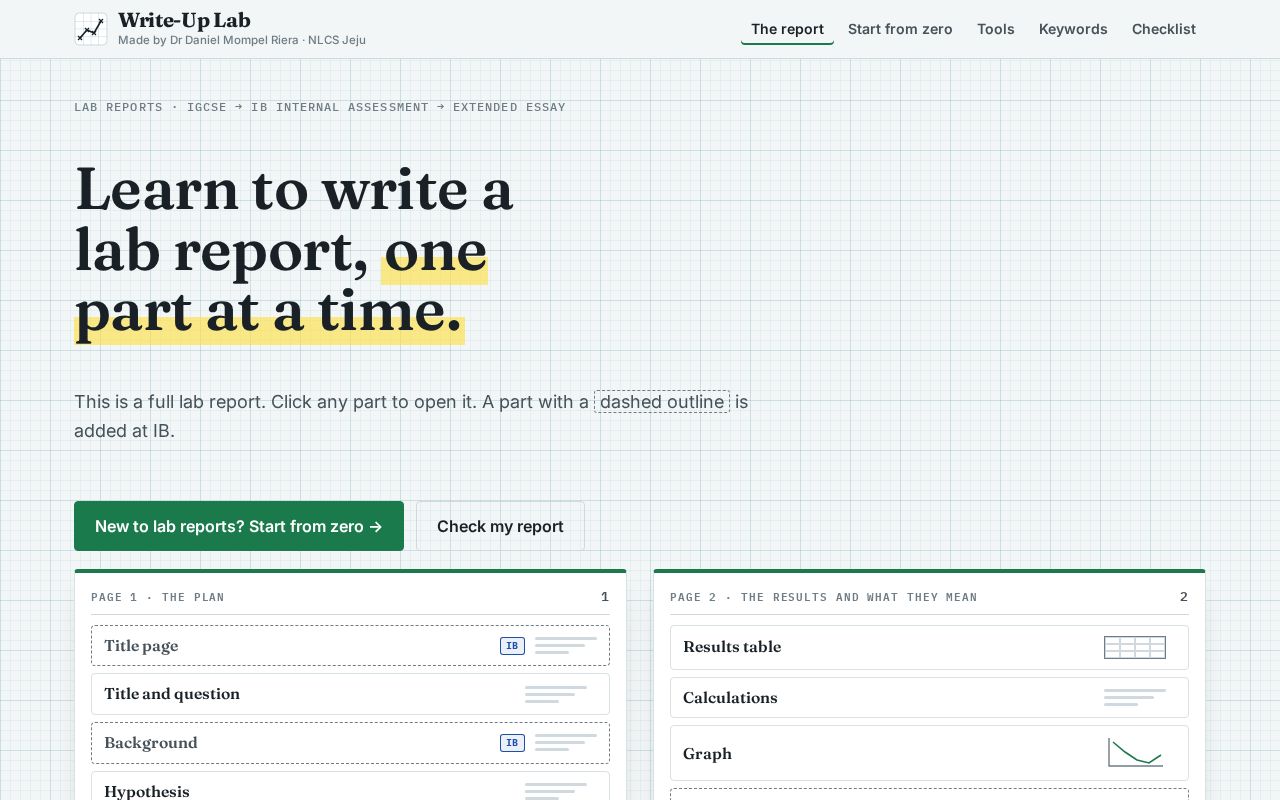Click 'PAGE 2 · THE RESULTS AND WHAT THEY MEAN' header
This screenshot has height=800, width=1280.
pos(824,597)
